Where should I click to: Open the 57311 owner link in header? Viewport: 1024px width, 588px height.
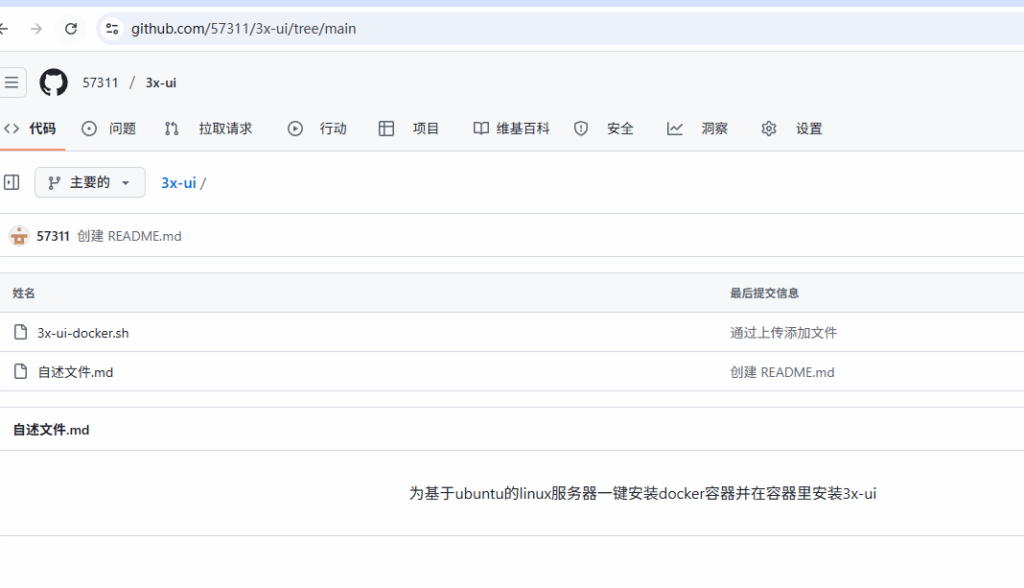(100, 83)
